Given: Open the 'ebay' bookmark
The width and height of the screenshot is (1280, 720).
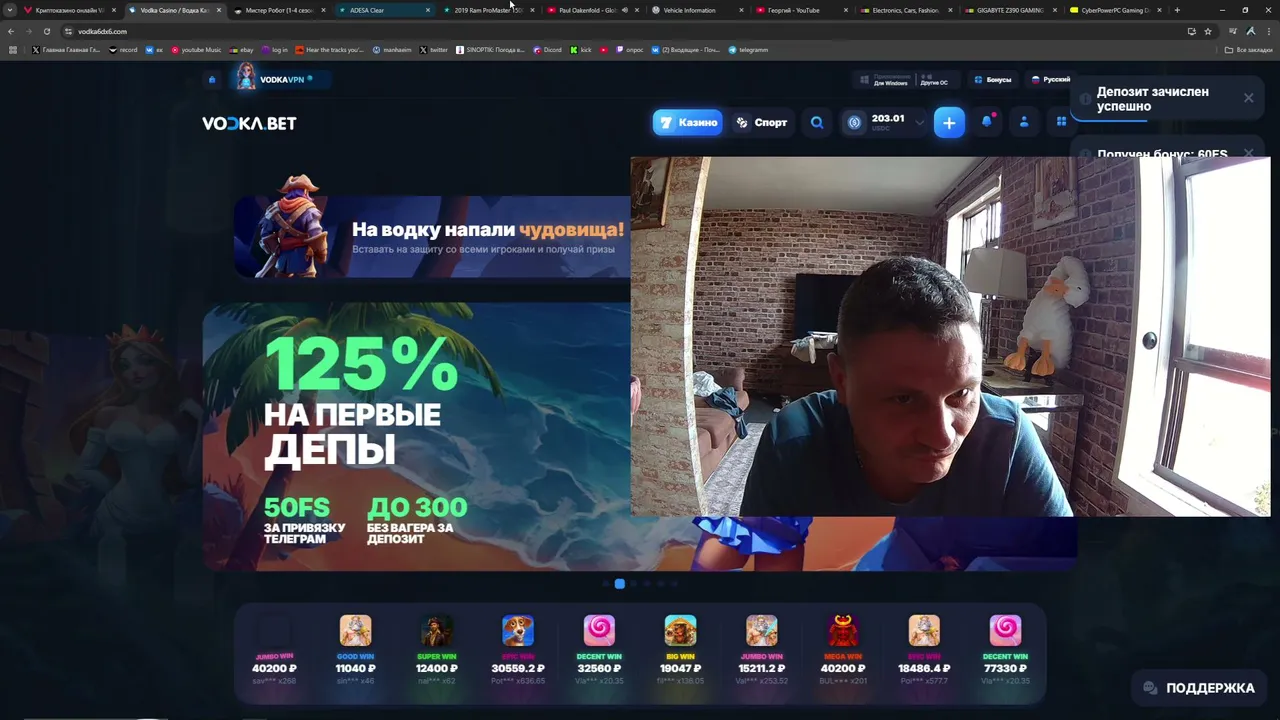Looking at the screenshot, I should tap(241, 49).
